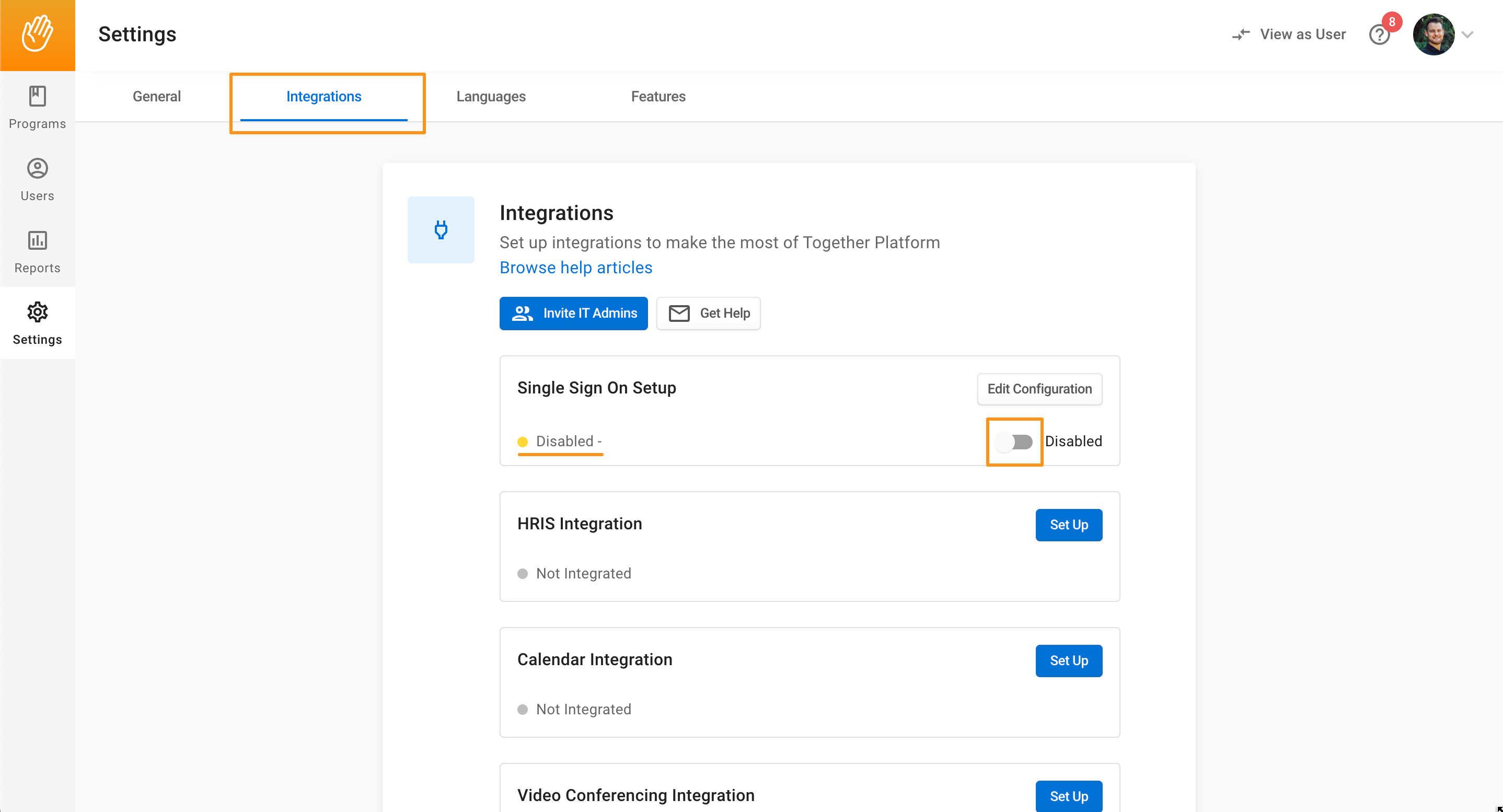
Task: Click the help question mark icon
Action: [1379, 35]
